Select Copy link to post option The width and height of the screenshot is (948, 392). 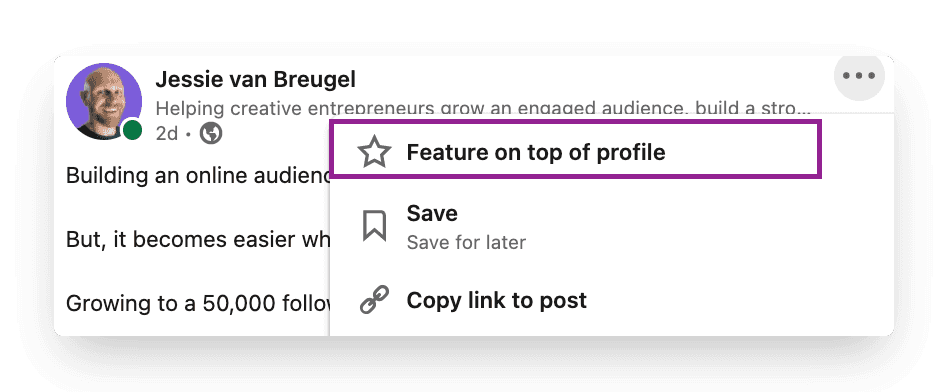tap(612, 301)
